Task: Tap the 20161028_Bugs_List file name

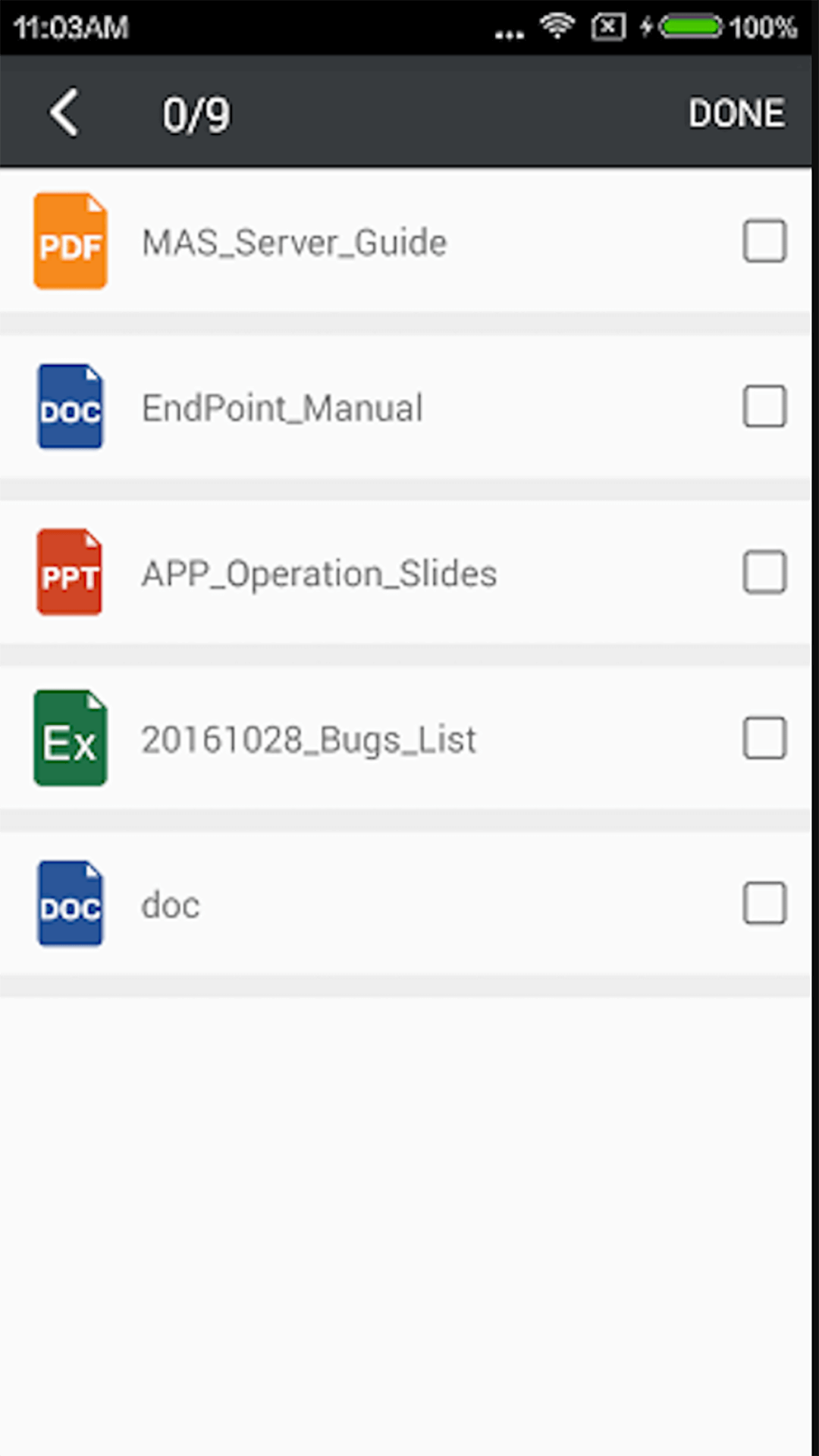Action: (309, 739)
